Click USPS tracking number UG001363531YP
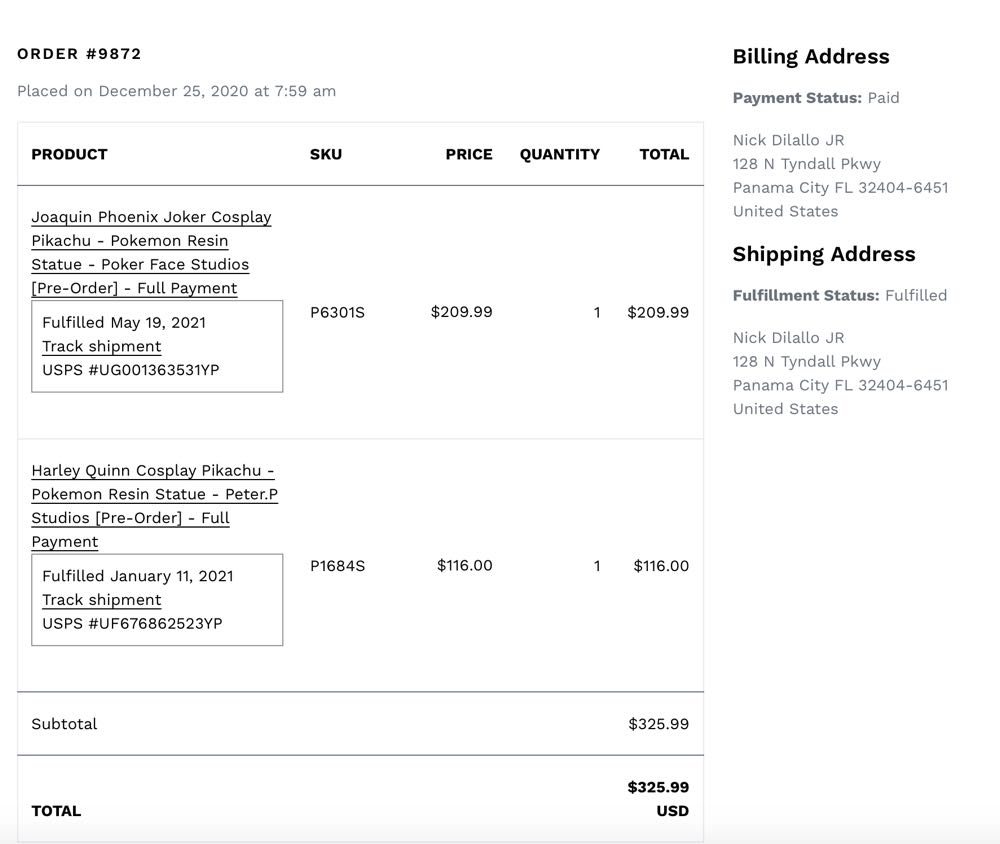 [131, 370]
